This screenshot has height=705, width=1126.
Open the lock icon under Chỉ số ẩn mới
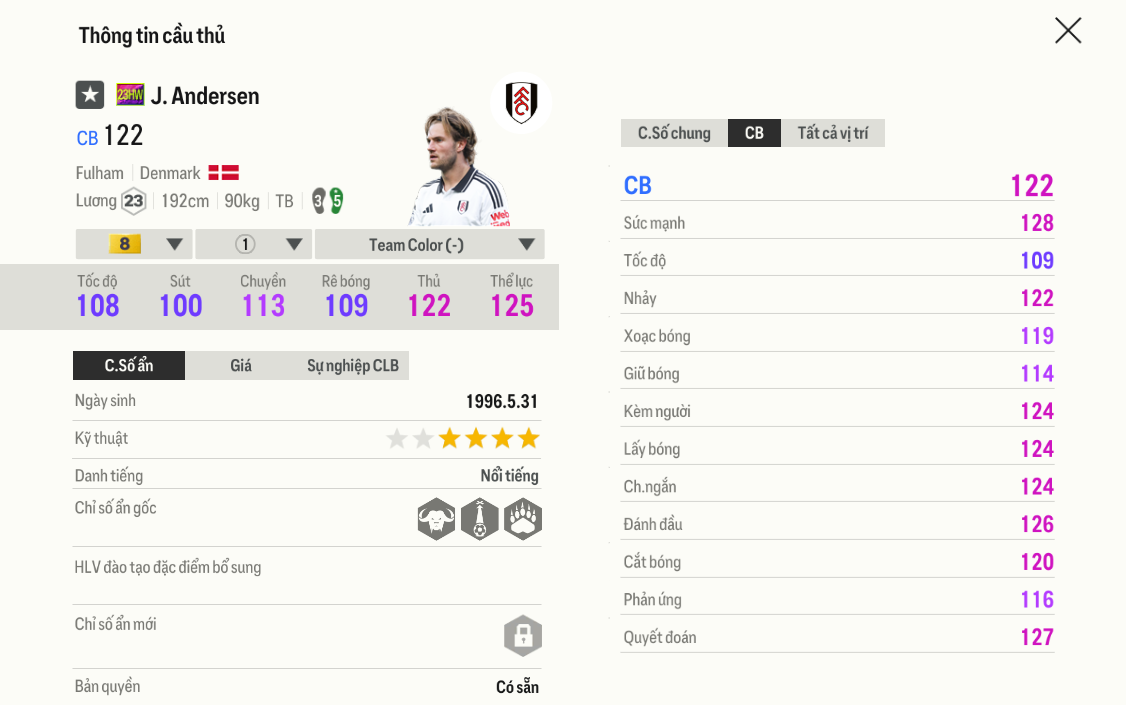click(523, 636)
